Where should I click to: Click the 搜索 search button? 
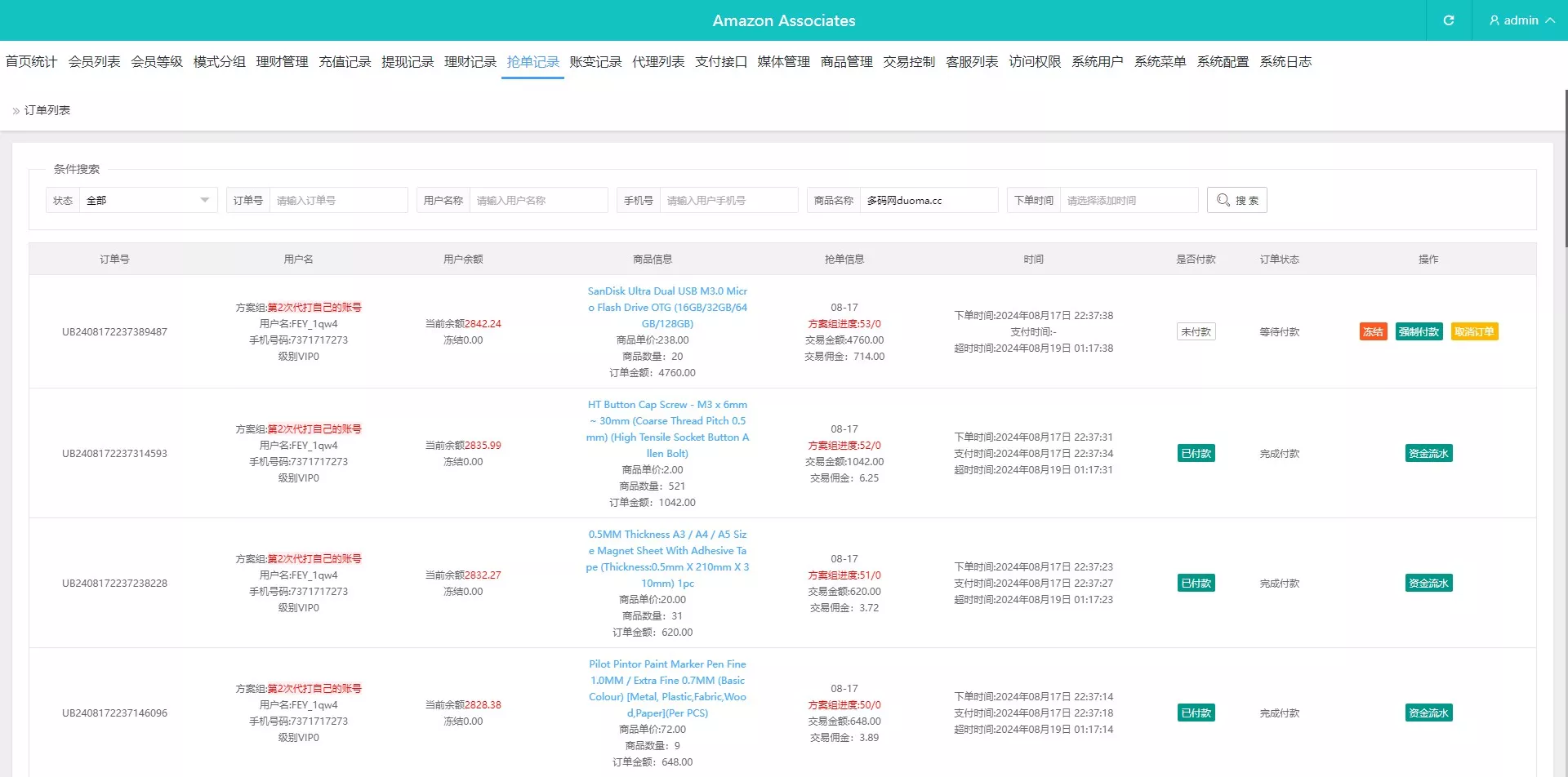pos(1236,200)
